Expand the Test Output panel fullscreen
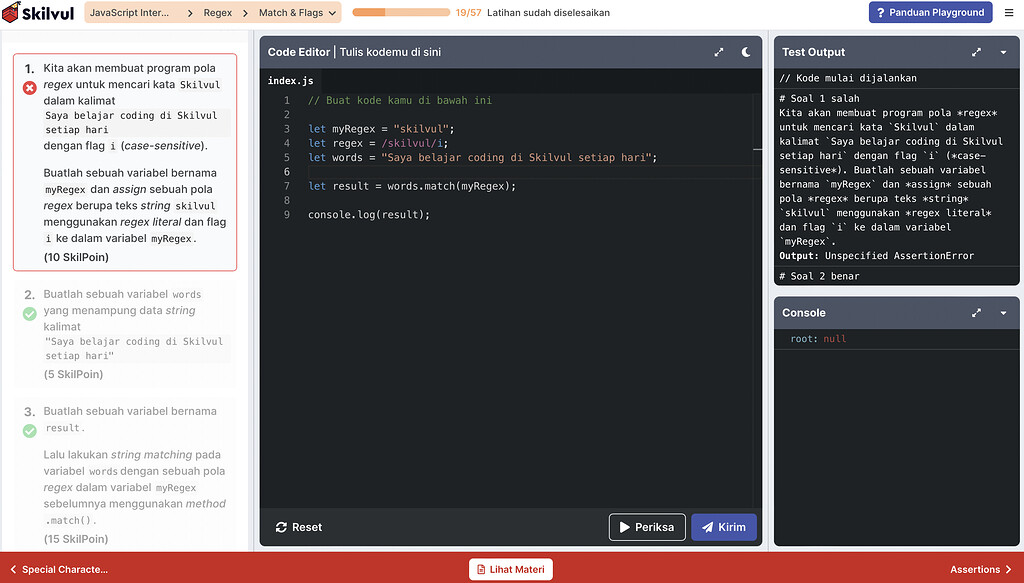 tap(977, 52)
